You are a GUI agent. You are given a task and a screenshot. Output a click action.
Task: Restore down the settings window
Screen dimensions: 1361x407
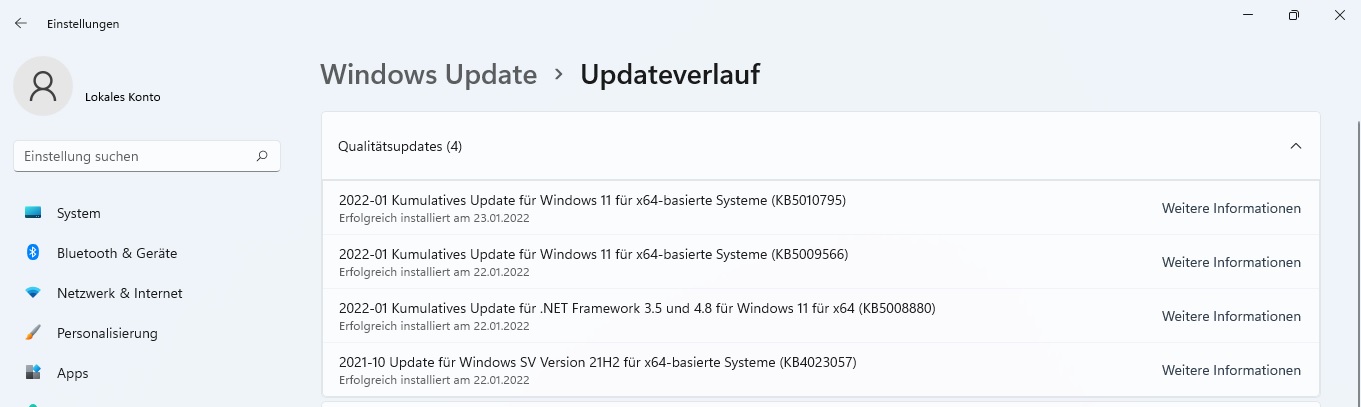point(1293,15)
